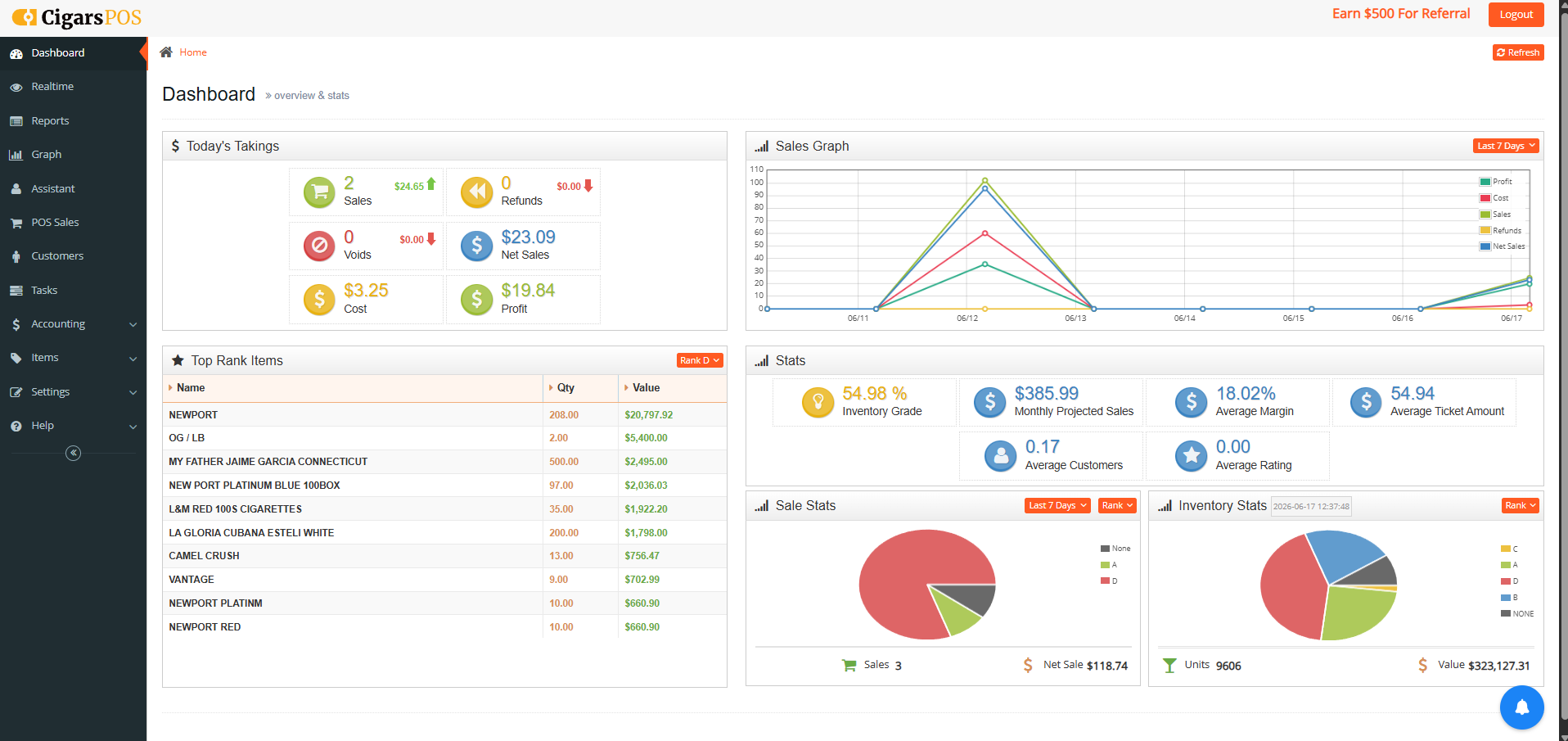Open the Realtime sidebar item

(74, 87)
